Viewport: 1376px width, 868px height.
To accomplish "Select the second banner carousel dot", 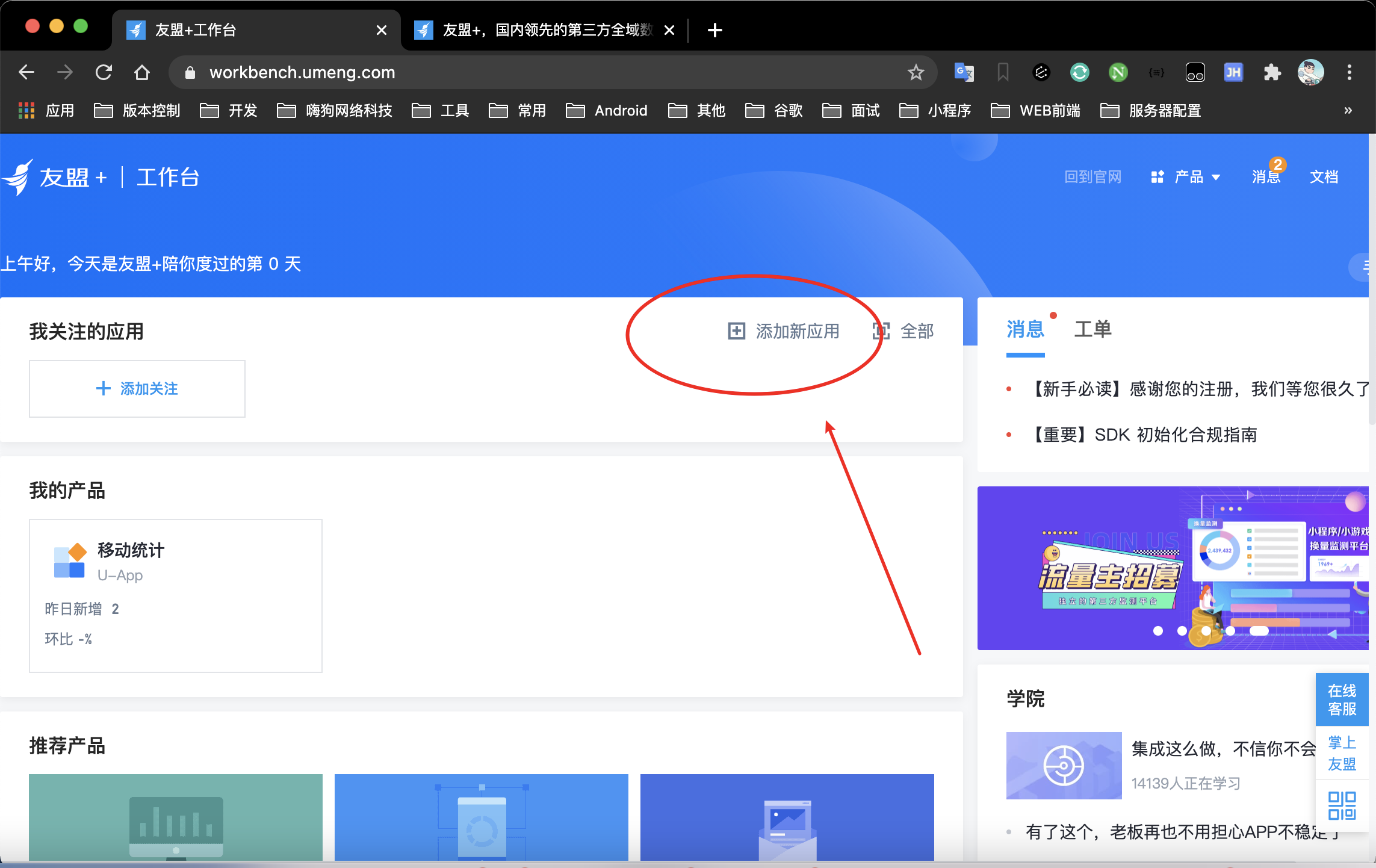I will pyautogui.click(x=1182, y=631).
